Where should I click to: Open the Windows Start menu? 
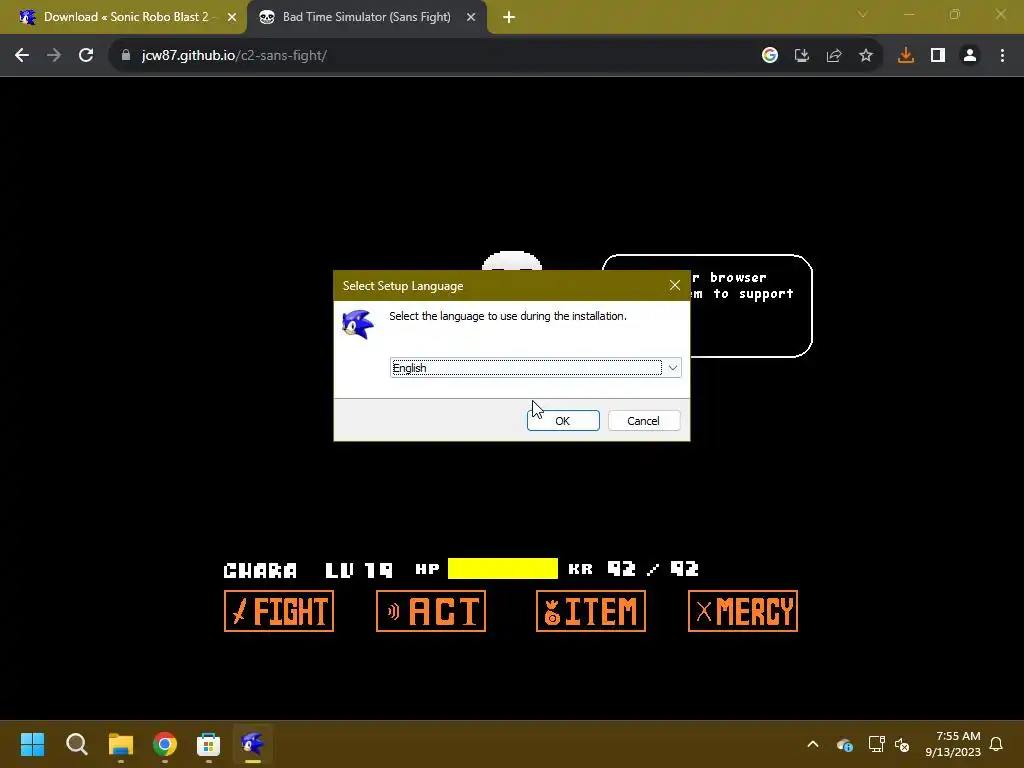click(x=33, y=744)
